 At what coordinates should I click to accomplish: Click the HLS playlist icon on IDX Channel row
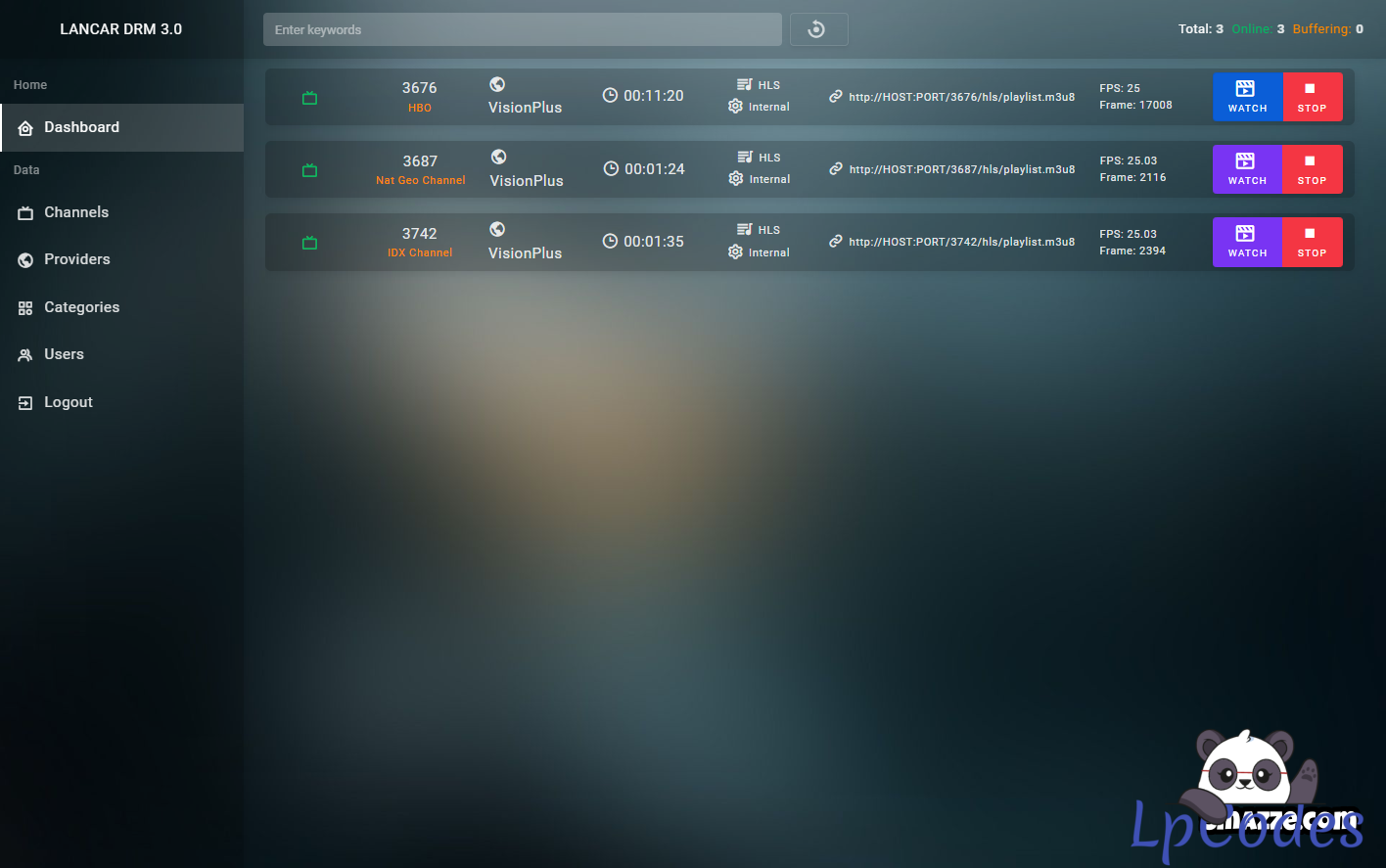tap(745, 230)
